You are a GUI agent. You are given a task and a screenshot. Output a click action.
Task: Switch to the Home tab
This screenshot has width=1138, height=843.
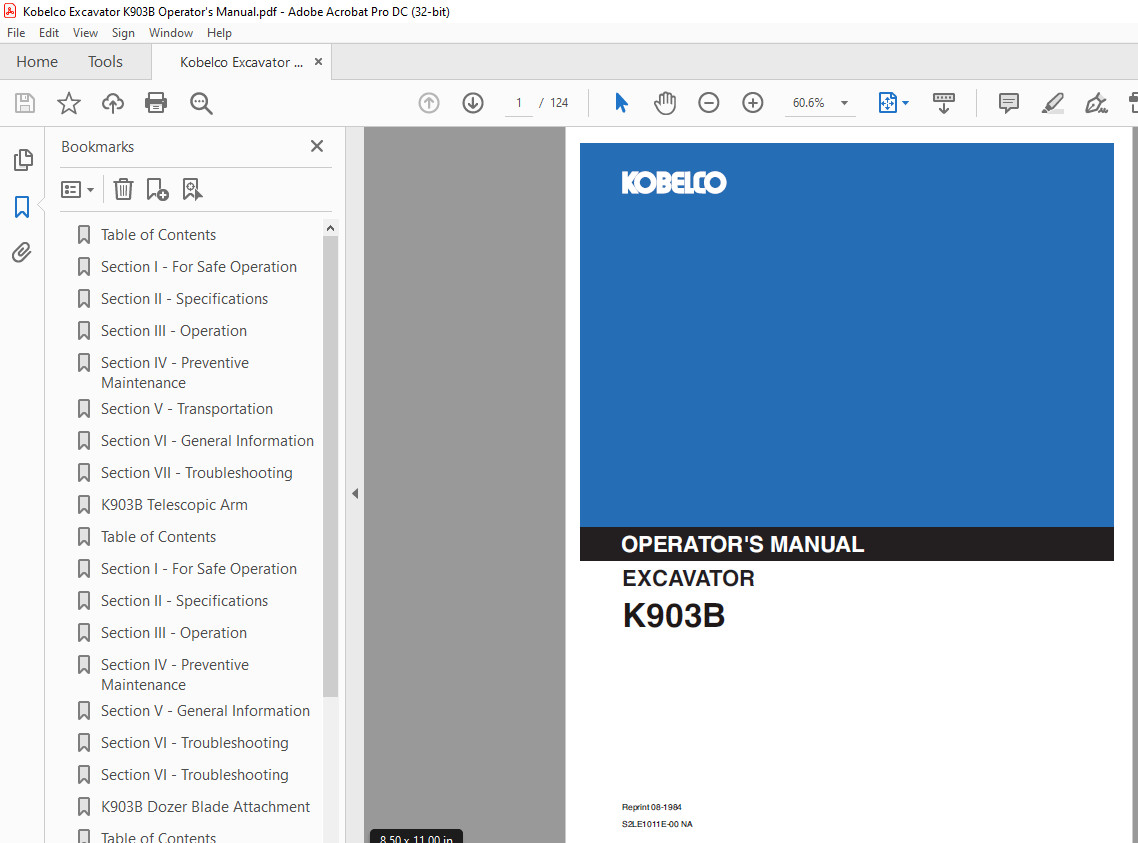(37, 62)
